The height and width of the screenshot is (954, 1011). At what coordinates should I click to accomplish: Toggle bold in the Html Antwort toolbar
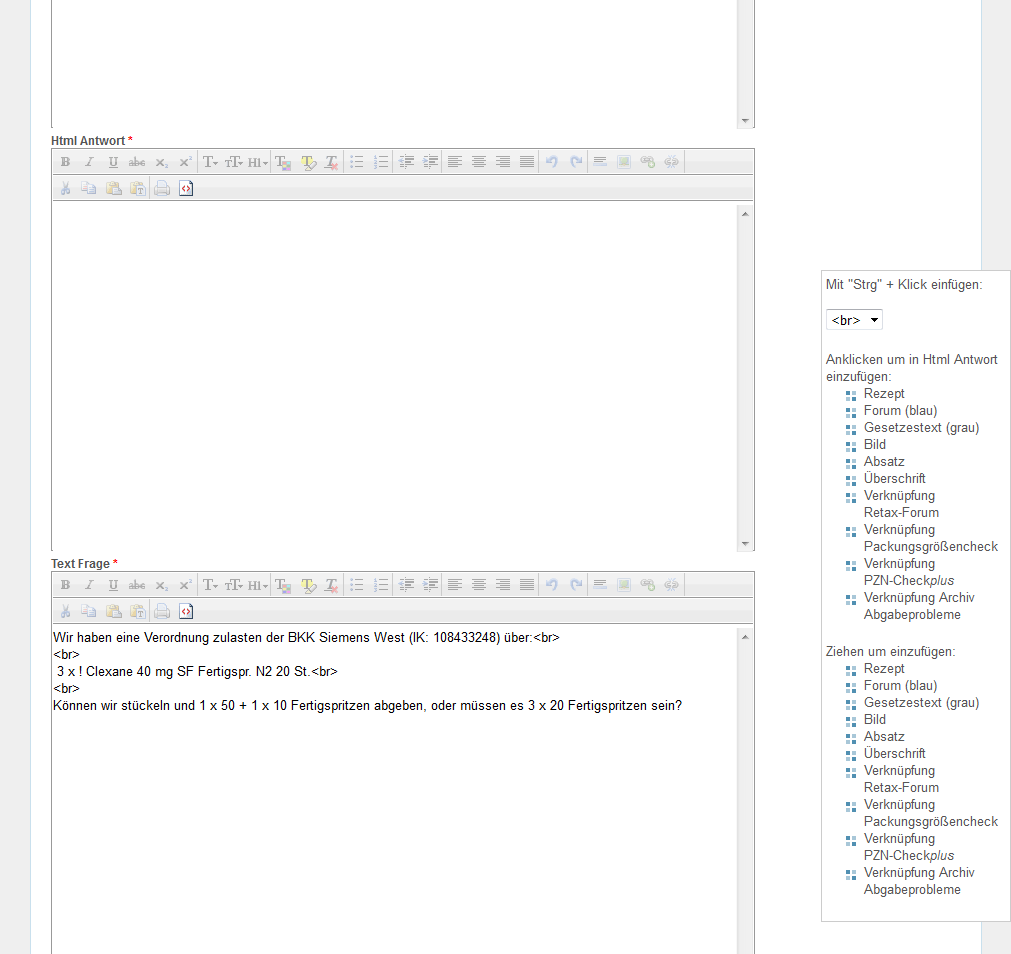(x=65, y=162)
